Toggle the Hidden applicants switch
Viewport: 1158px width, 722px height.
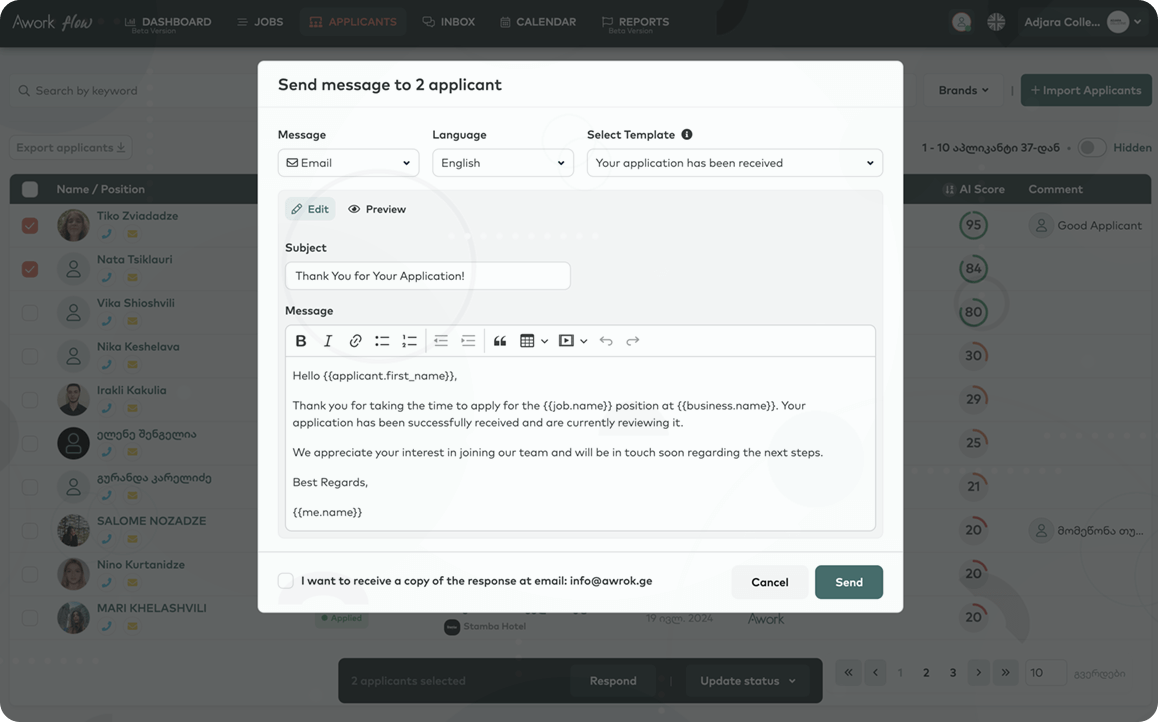pos(1091,148)
